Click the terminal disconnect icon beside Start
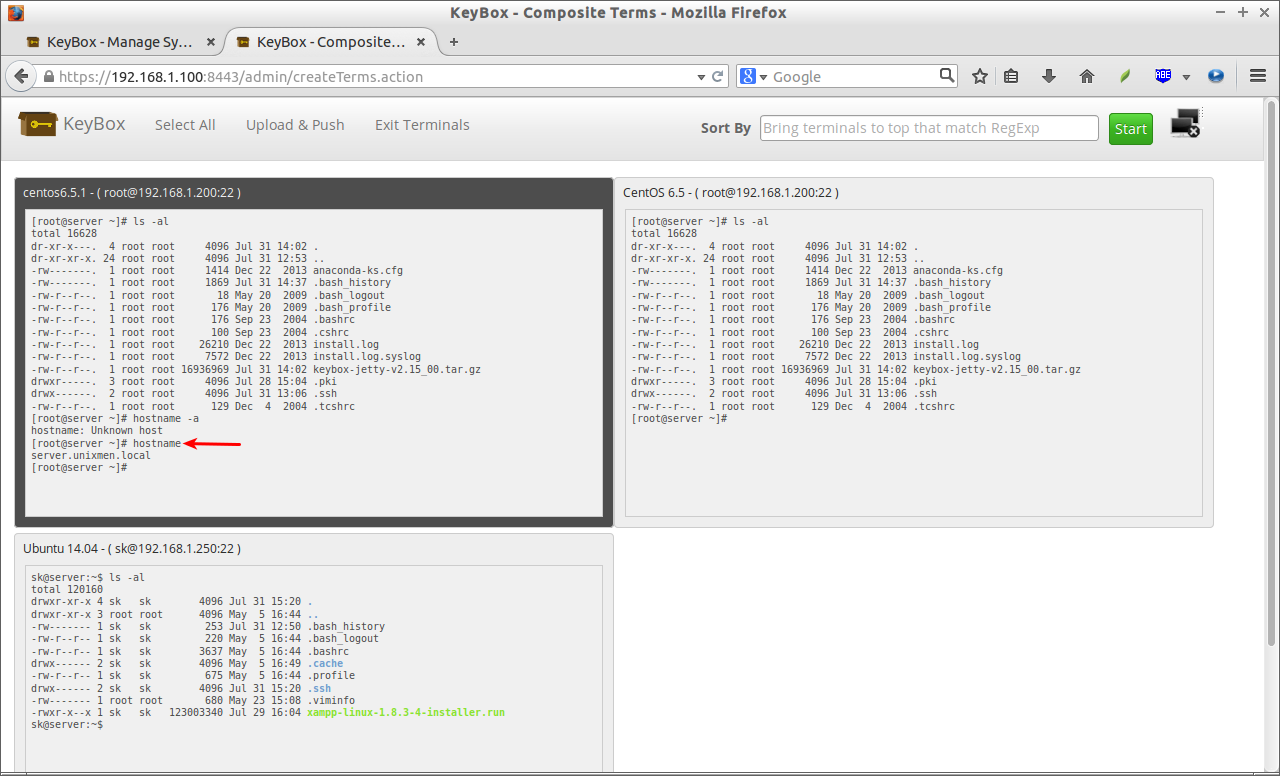Viewport: 1280px width, 776px height. pyautogui.click(x=1186, y=124)
